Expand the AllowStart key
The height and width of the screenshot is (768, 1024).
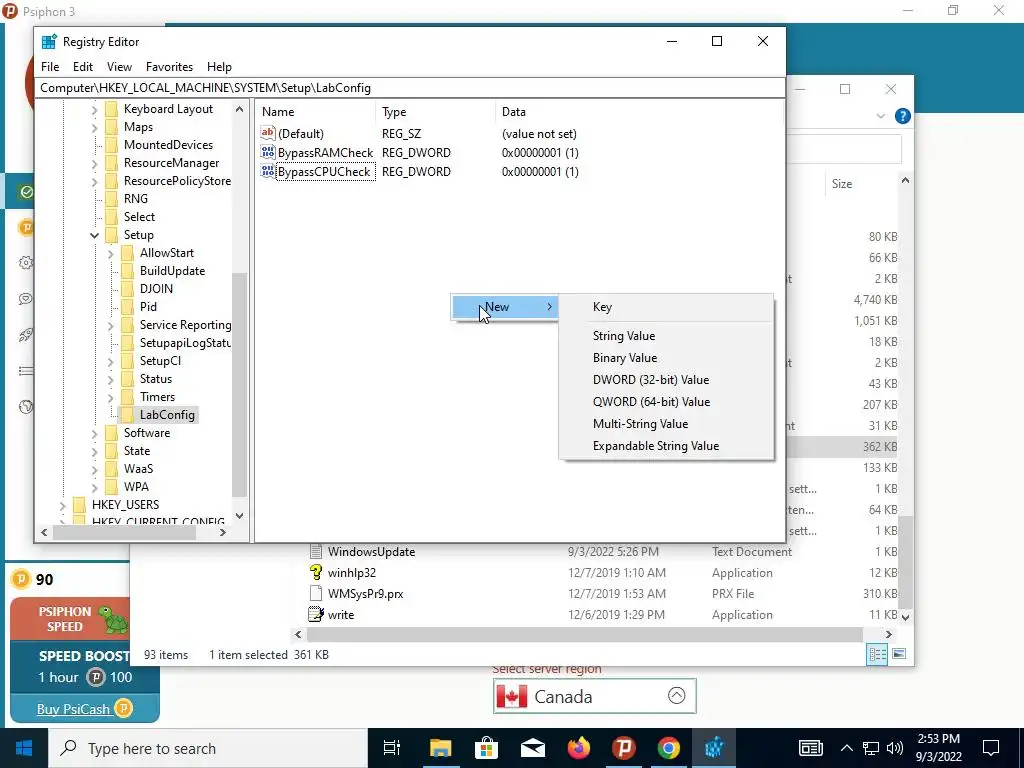point(110,253)
